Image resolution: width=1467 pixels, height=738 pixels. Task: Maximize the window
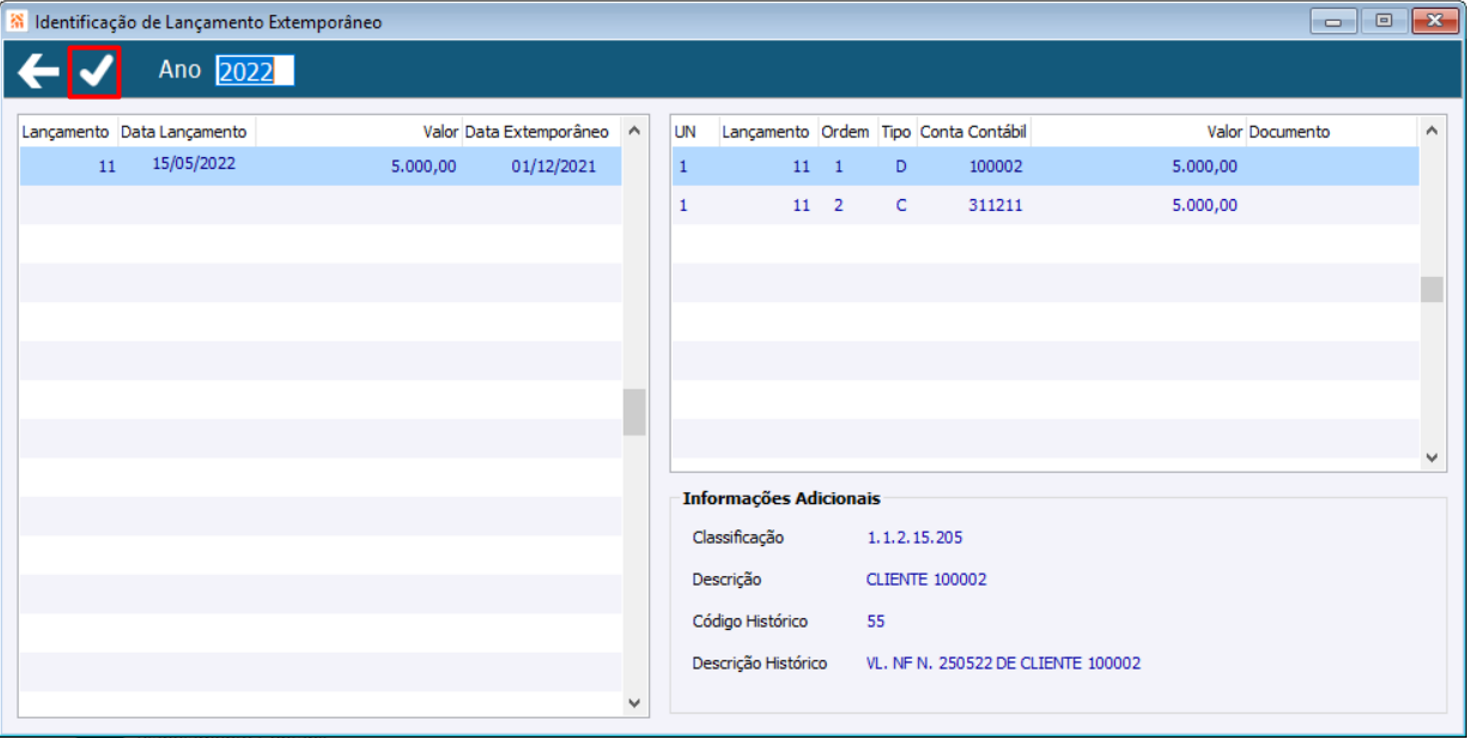click(x=1384, y=21)
